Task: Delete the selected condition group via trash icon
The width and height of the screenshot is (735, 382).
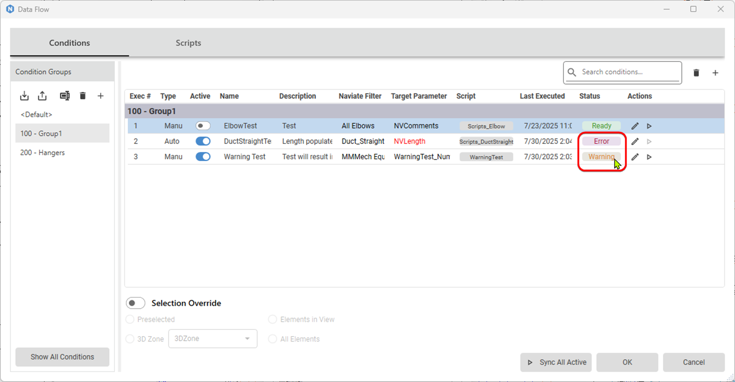Action: (82, 96)
